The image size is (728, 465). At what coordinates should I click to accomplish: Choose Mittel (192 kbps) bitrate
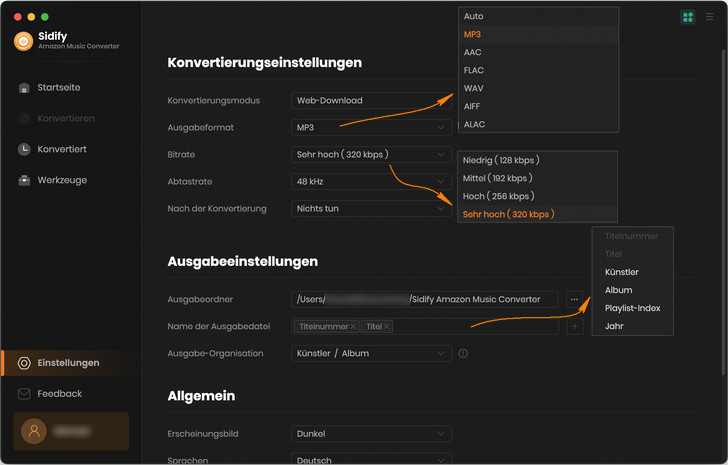[x=537, y=178]
